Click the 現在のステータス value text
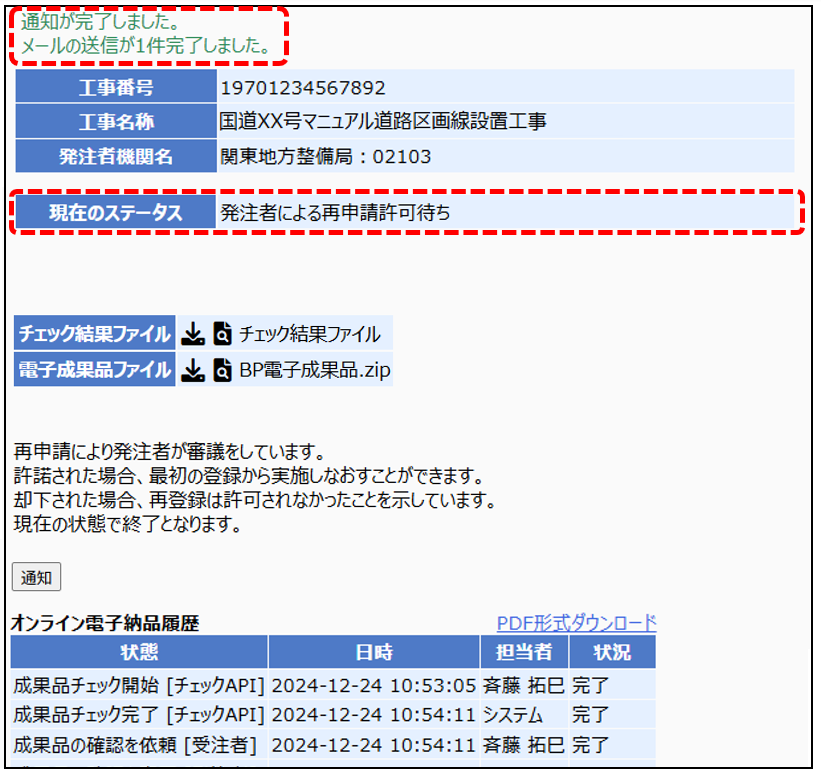821x775 pixels. click(335, 212)
